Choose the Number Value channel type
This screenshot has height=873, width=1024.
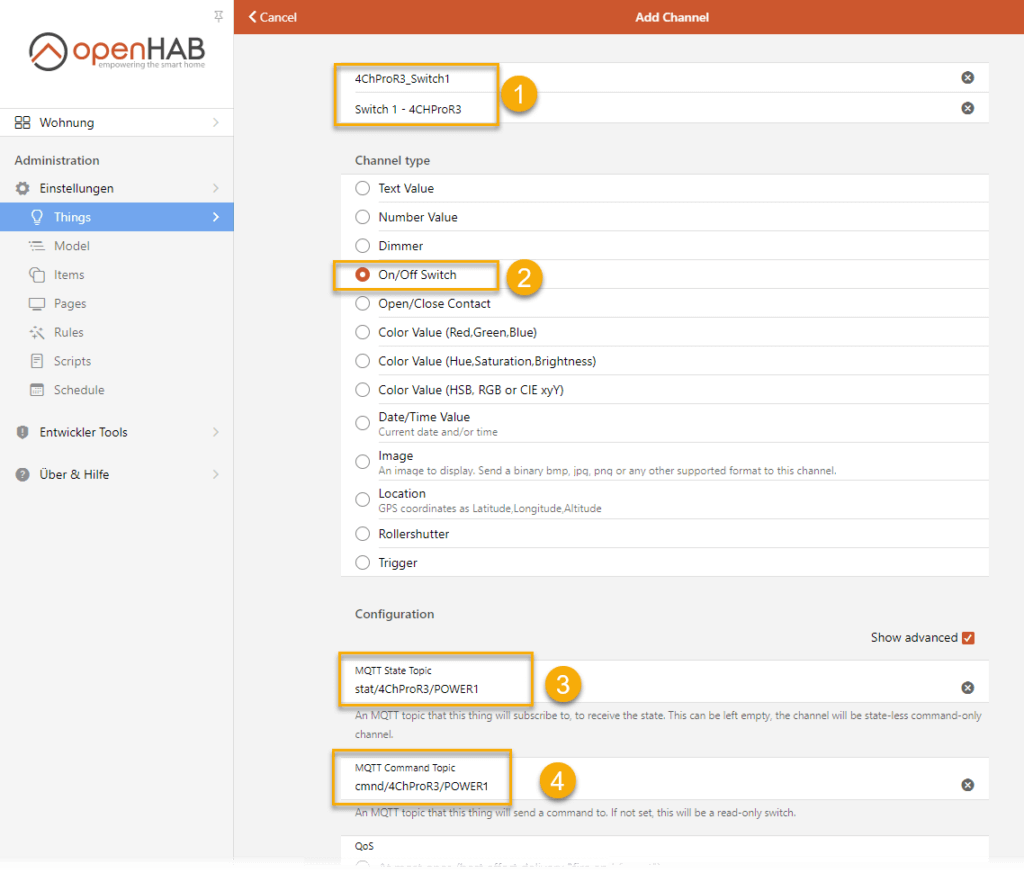[363, 217]
